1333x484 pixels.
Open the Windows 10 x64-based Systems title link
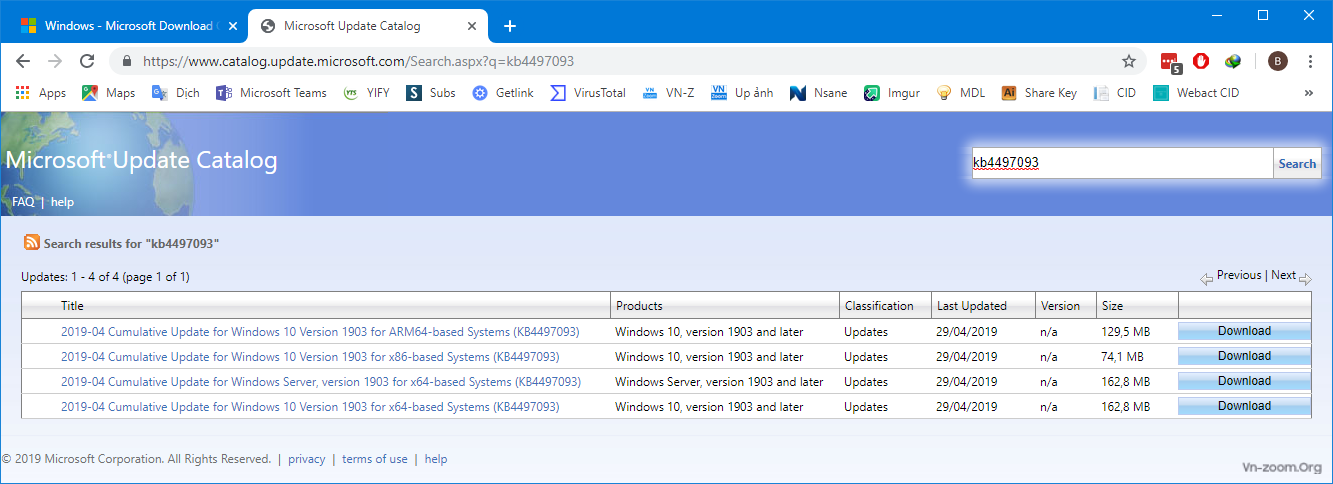pos(310,407)
